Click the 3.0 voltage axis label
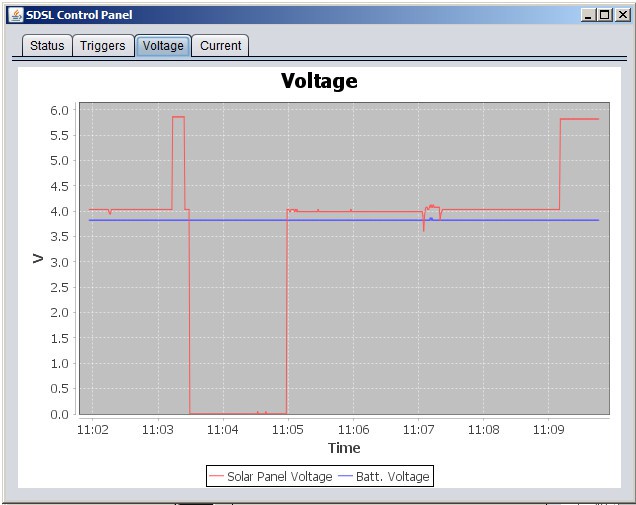Screen dimensions: 636x505 [x=60, y=262]
